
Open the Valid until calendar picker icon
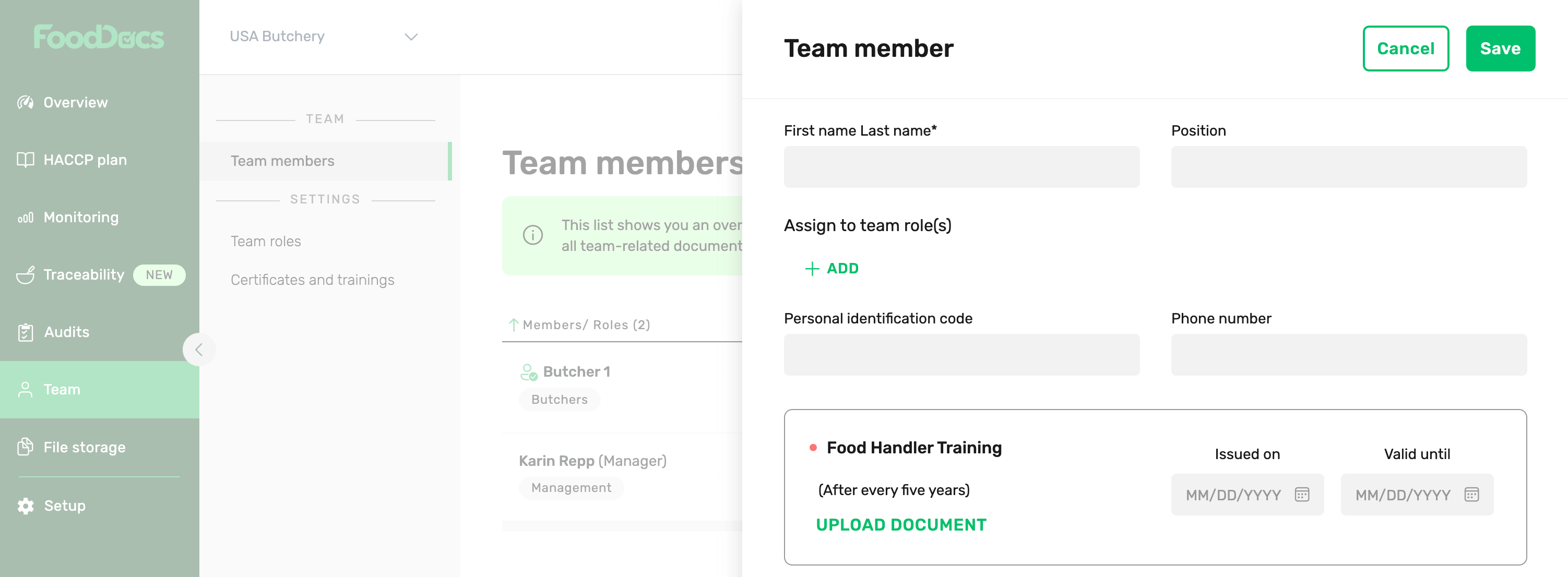pyautogui.click(x=1471, y=495)
